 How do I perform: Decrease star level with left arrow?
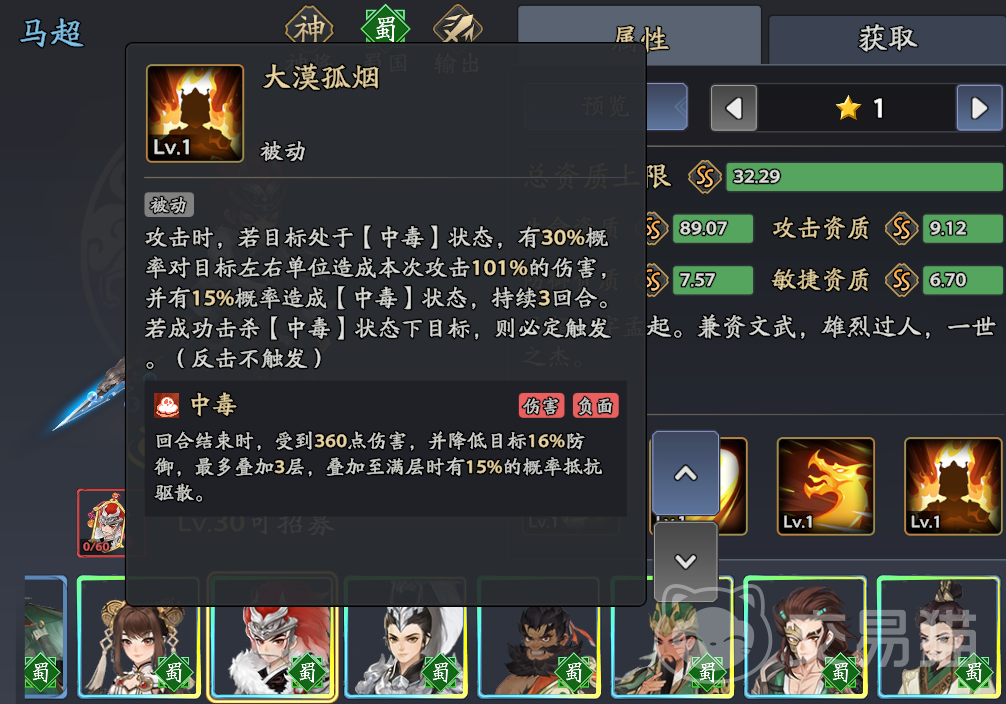pos(733,108)
